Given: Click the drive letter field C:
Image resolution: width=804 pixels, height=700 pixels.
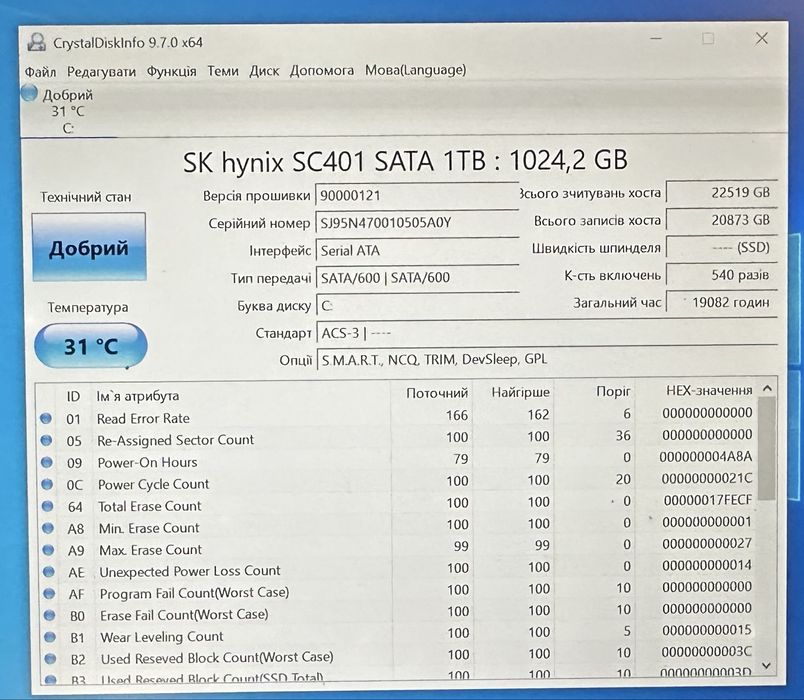Looking at the screenshot, I should click(417, 306).
